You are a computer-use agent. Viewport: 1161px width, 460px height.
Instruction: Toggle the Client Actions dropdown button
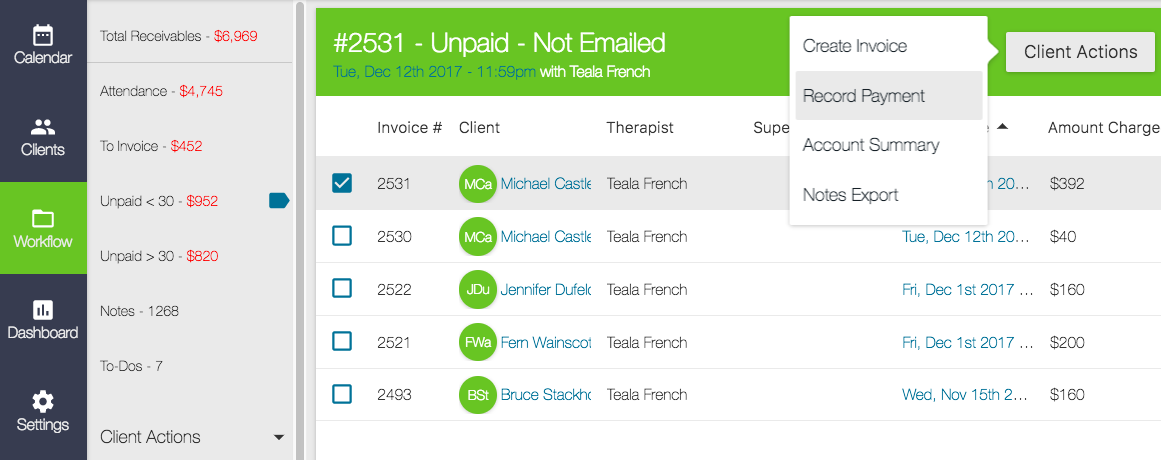(1080, 52)
